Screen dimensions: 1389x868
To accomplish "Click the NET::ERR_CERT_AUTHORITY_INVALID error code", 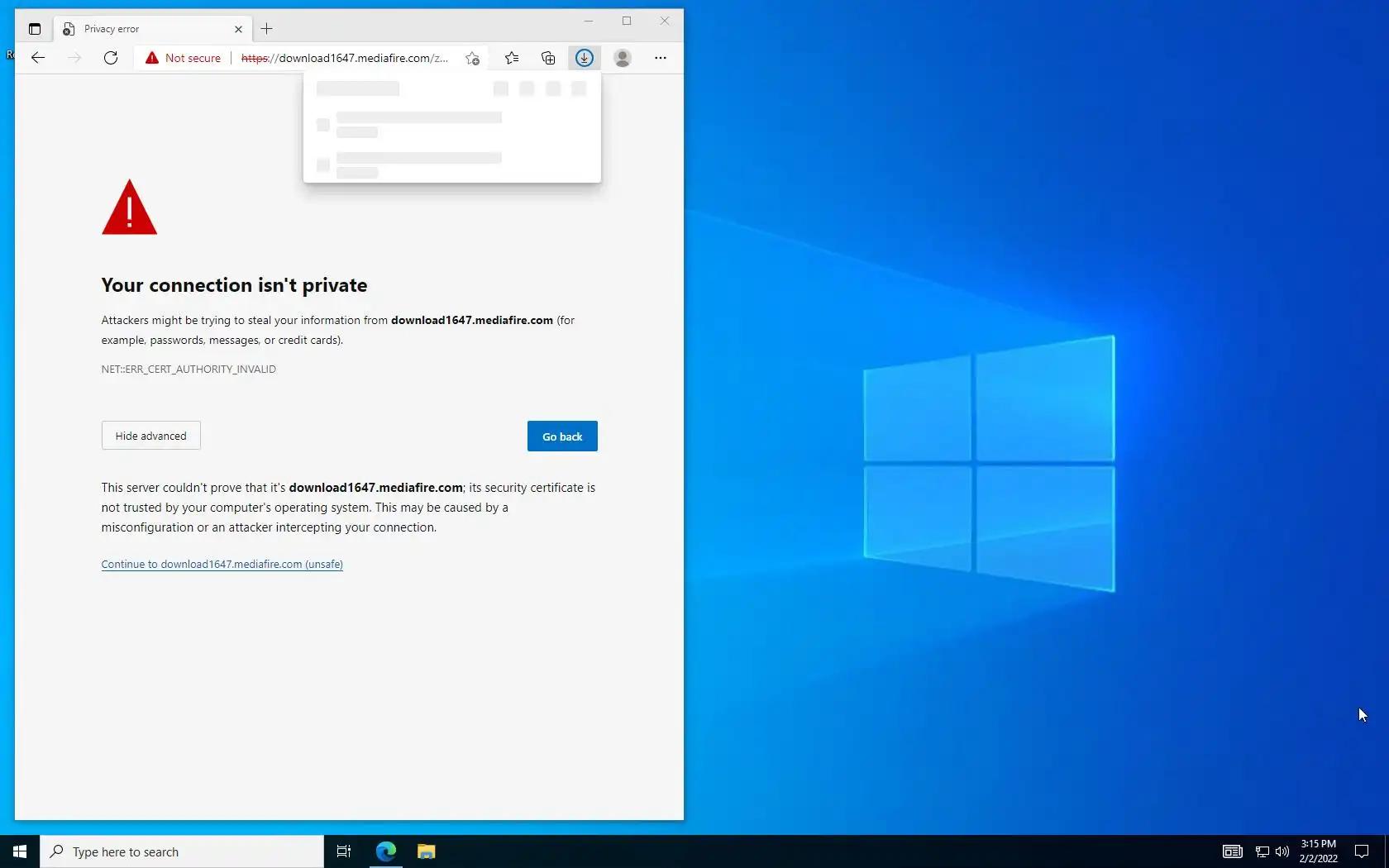I will pyautogui.click(x=189, y=370).
